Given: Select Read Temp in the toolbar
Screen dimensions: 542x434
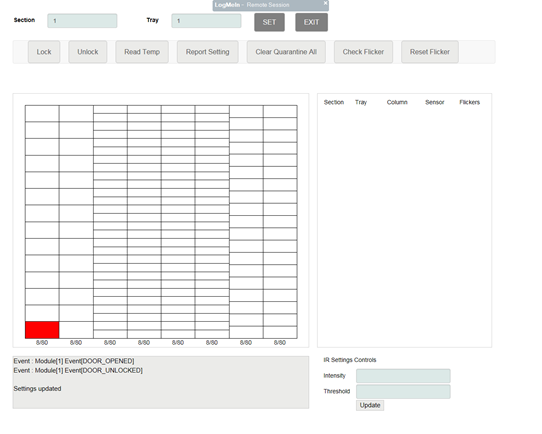Looking at the screenshot, I should pyautogui.click(x=142, y=52).
